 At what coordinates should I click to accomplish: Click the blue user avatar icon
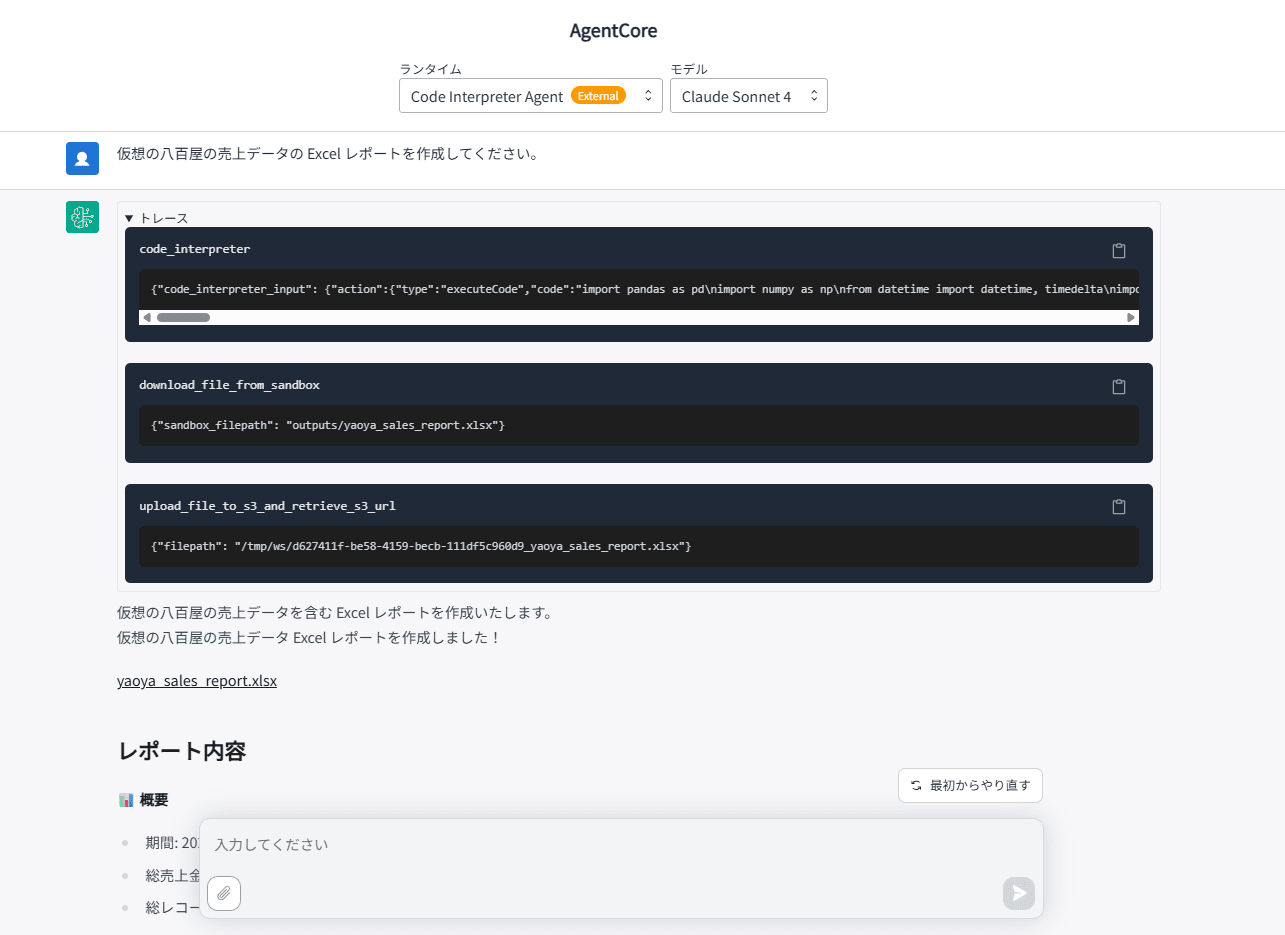pos(82,158)
